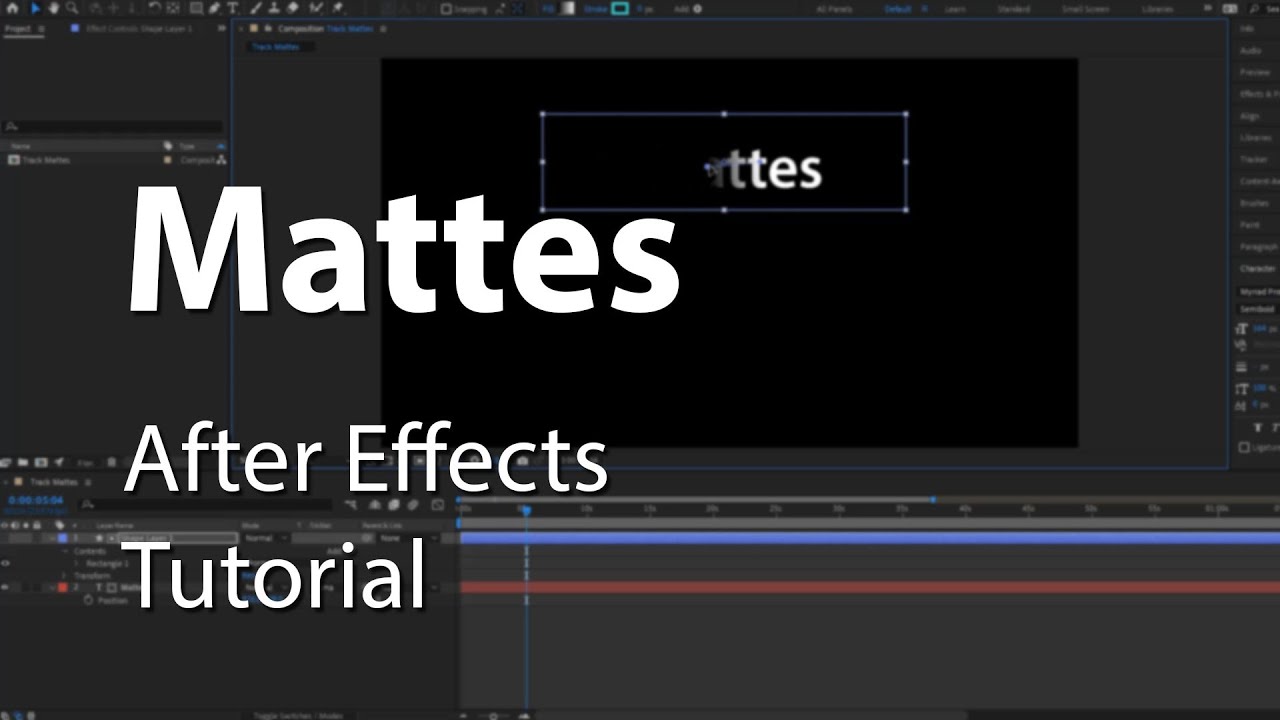
Task: Hide the Rectangle 1 shape with its eye icon
Action: pyautogui.click(x=5, y=563)
